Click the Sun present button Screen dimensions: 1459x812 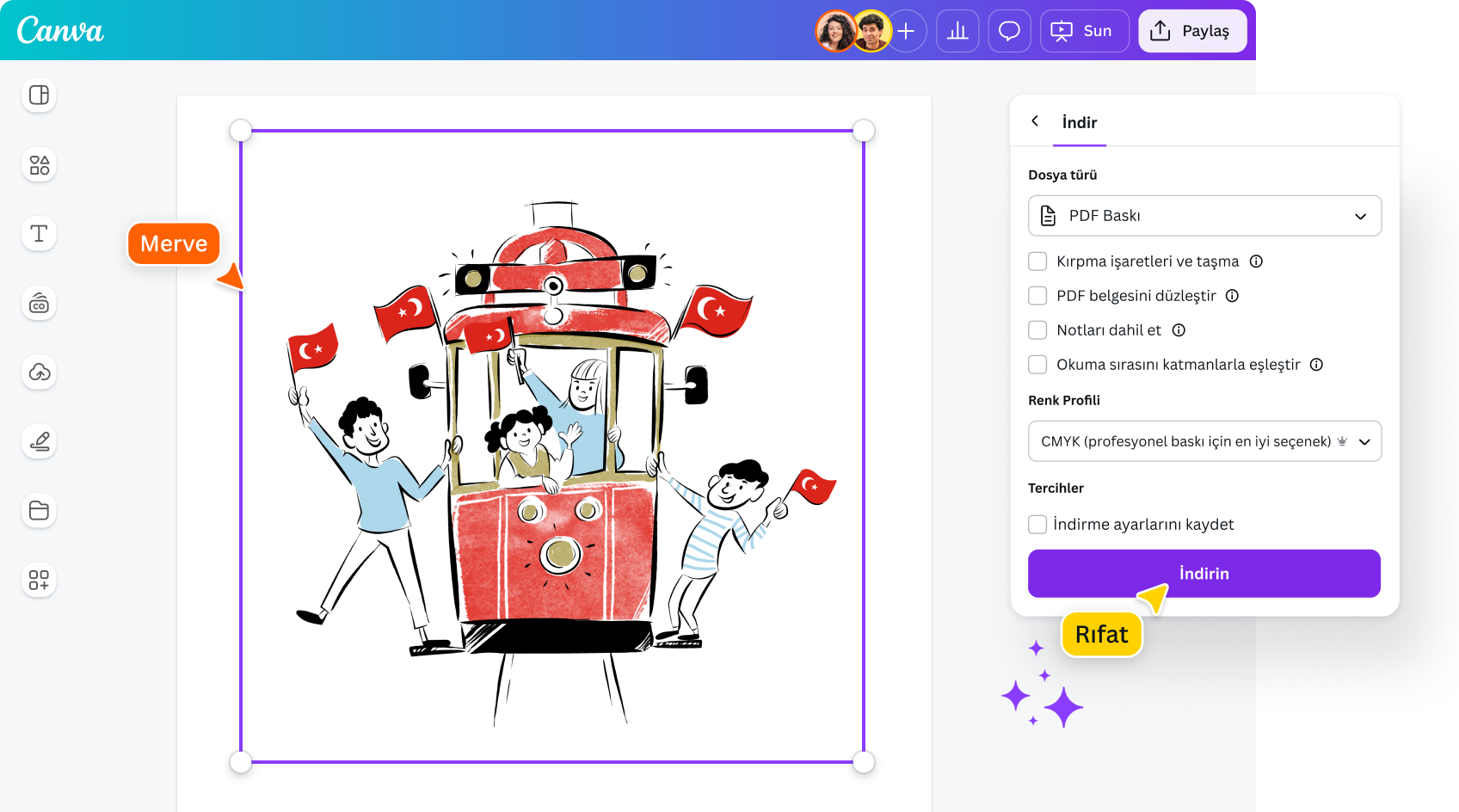point(1084,31)
